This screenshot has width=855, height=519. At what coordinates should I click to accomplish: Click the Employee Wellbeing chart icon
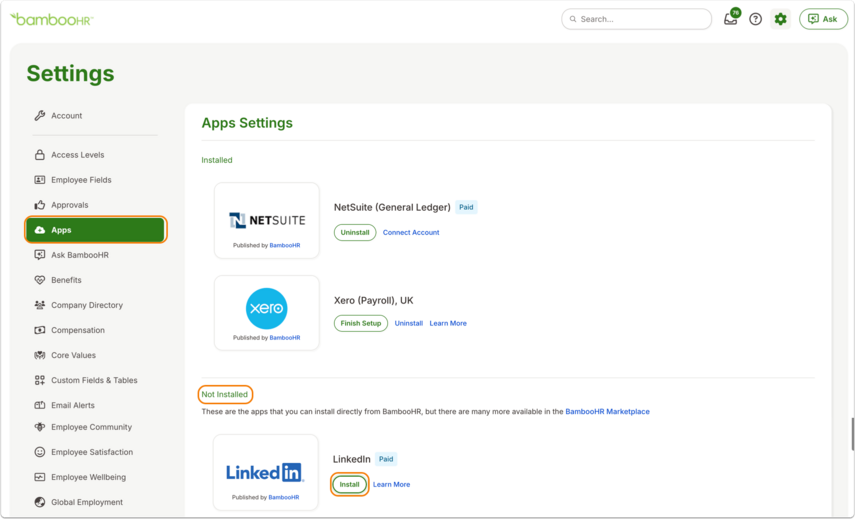tap(40, 477)
